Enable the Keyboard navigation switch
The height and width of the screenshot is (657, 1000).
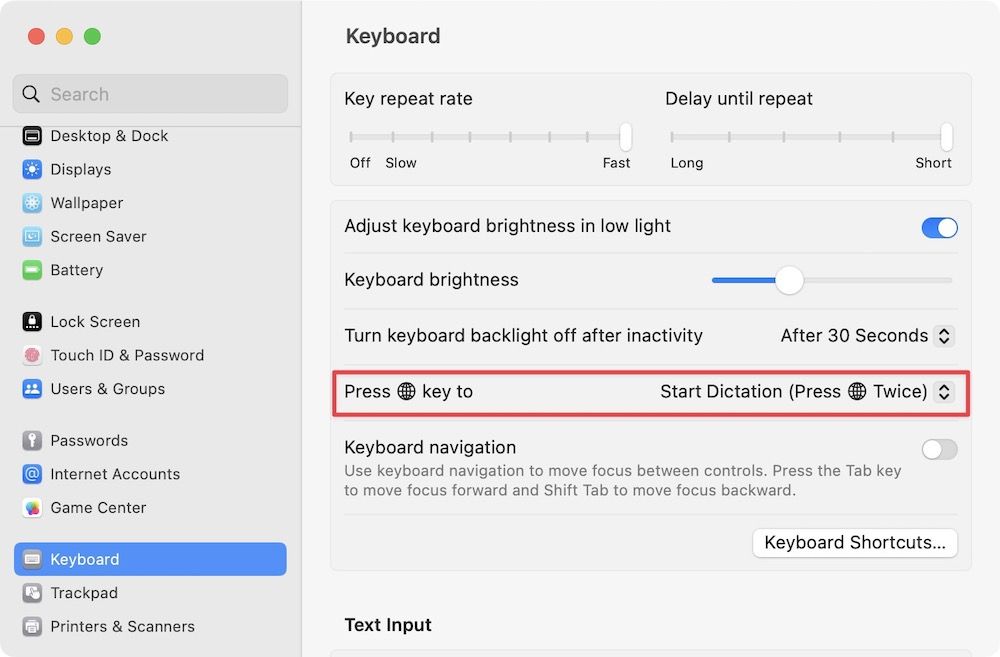coord(939,449)
